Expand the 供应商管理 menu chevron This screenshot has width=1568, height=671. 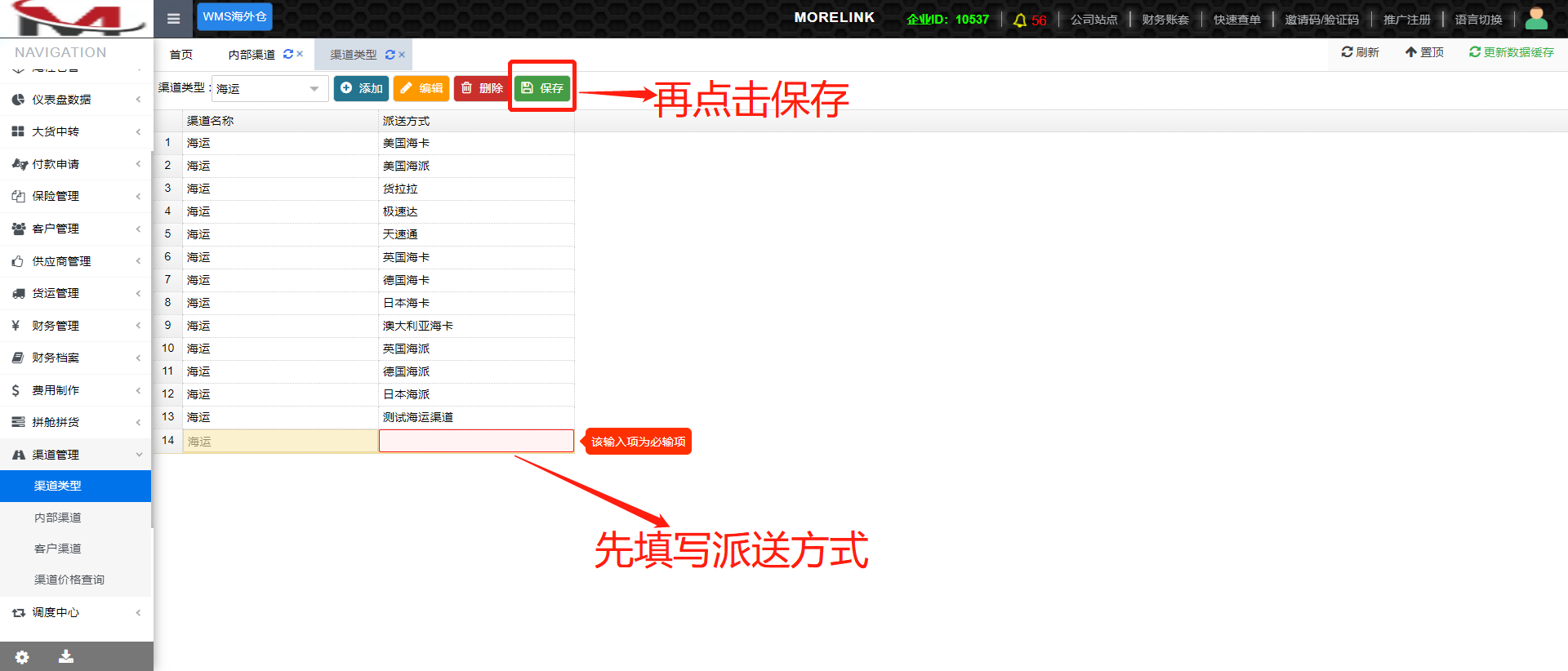pos(138,261)
